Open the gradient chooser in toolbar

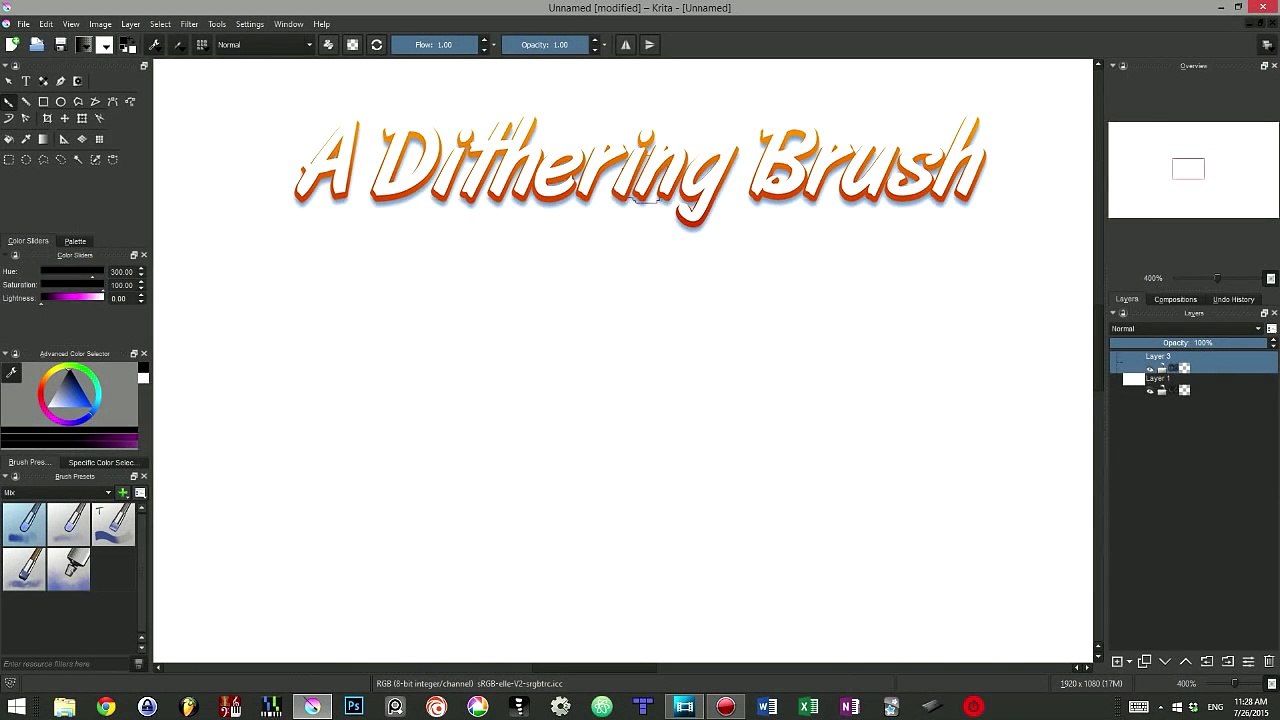[x=84, y=44]
